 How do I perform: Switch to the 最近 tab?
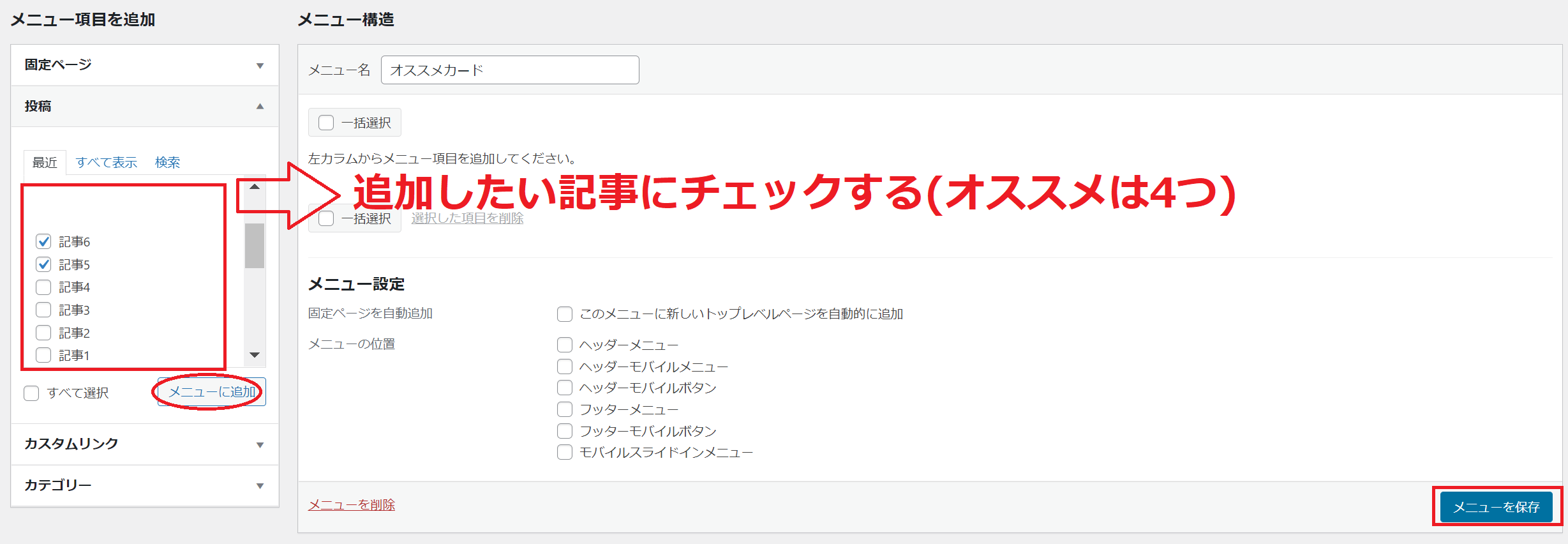pyautogui.click(x=45, y=162)
